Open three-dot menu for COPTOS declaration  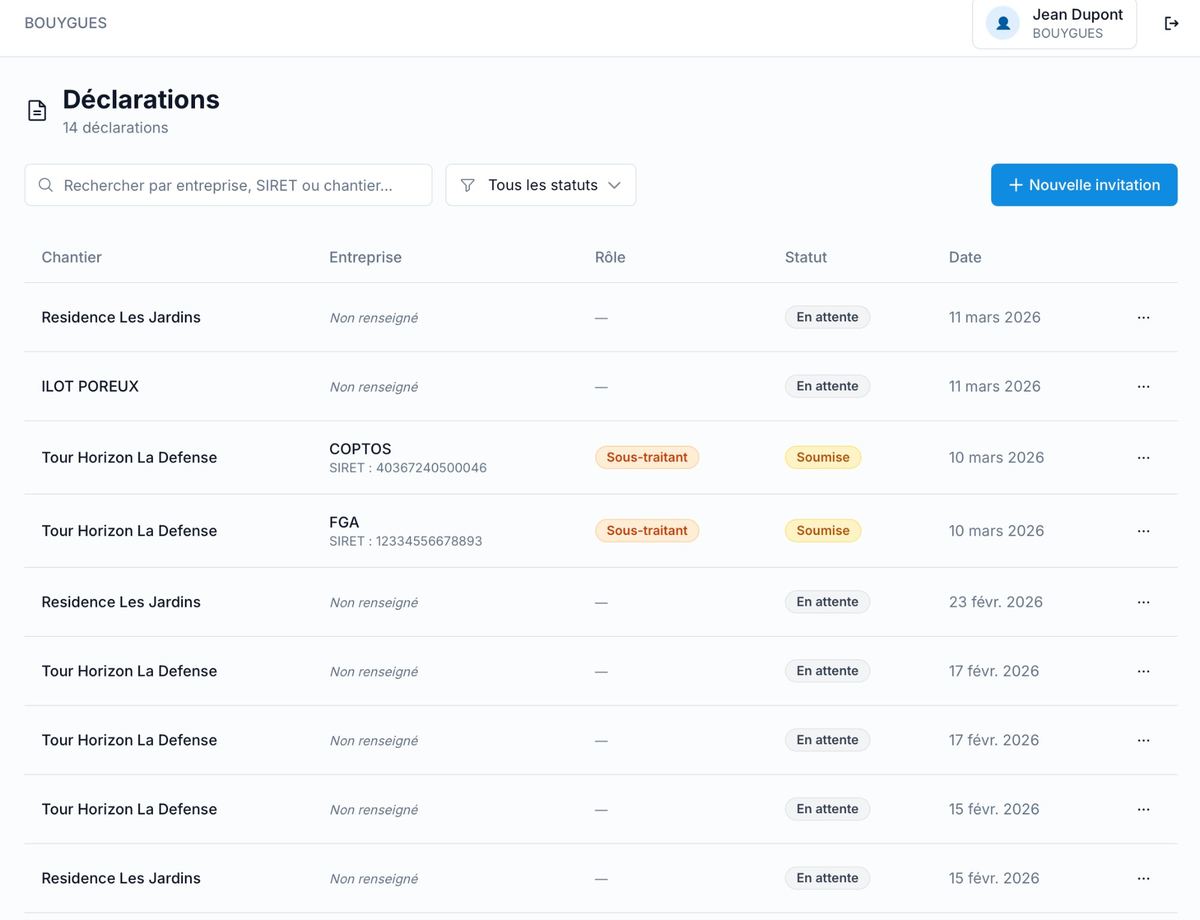pos(1143,457)
